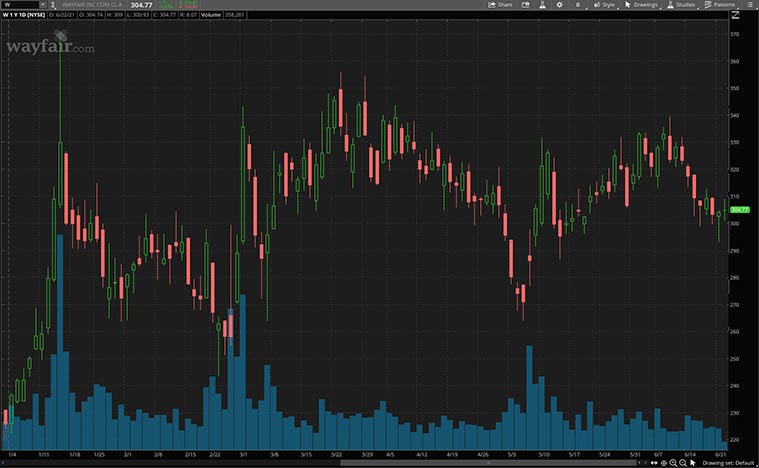The image size is (759, 468).
Task: Open the Drawing set: Default selector
Action: [727, 462]
